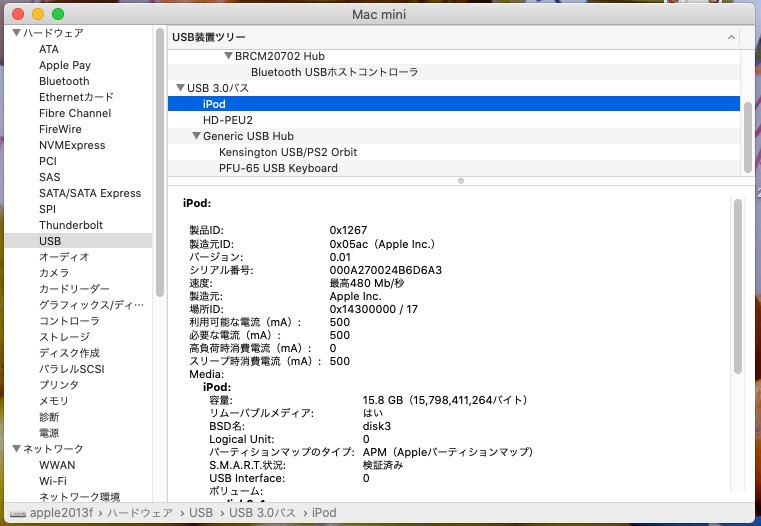Click the 0x1267 product ID value

click(348, 230)
